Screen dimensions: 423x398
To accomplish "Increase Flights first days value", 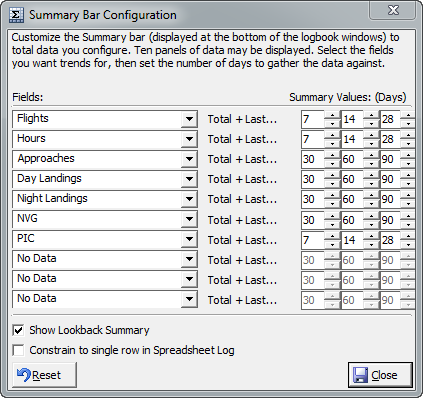I will pyautogui.click(x=332, y=115).
